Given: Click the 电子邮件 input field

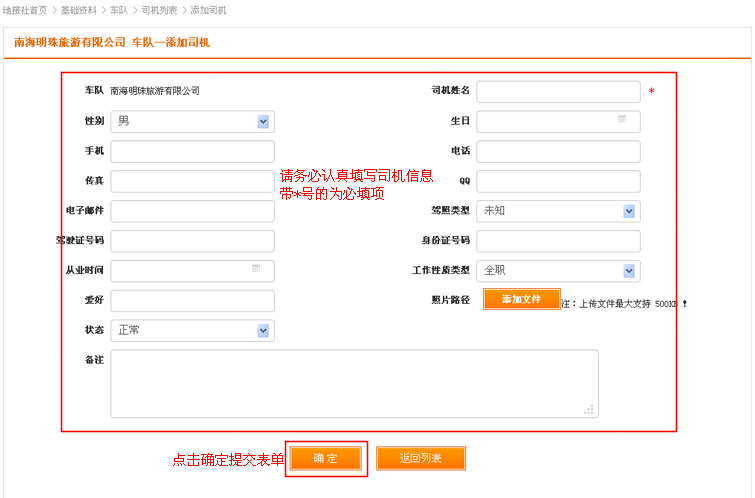Looking at the screenshot, I should tap(192, 212).
